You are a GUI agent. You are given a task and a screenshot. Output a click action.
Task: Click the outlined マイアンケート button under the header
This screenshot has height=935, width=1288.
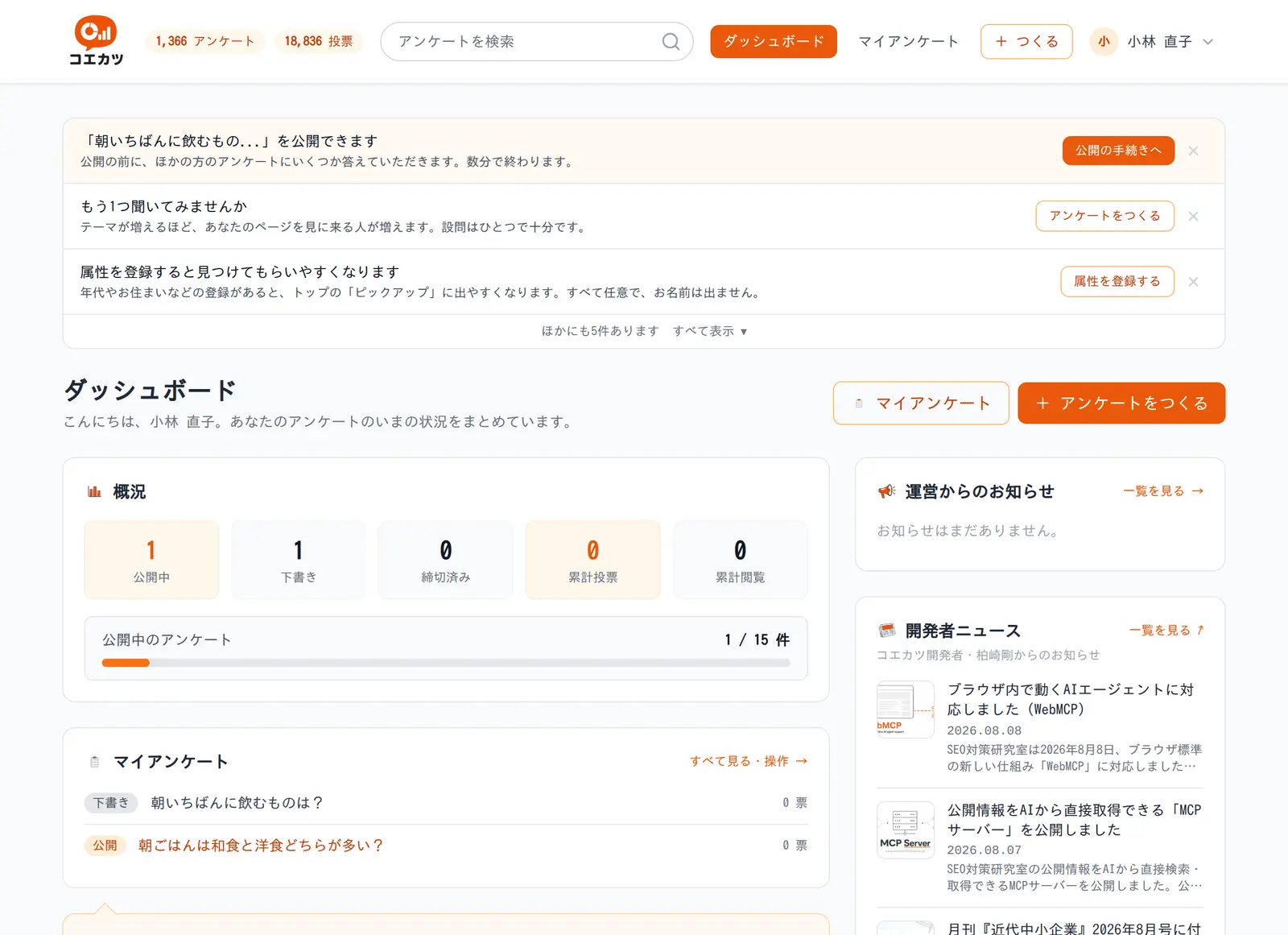click(x=921, y=403)
